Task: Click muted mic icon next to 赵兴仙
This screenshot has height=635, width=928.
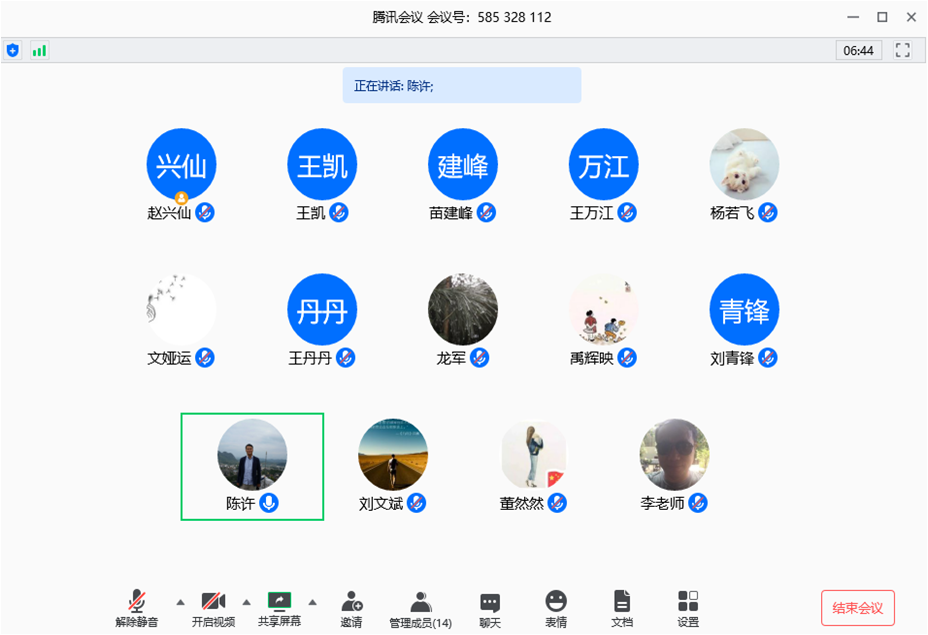Action: (x=205, y=212)
